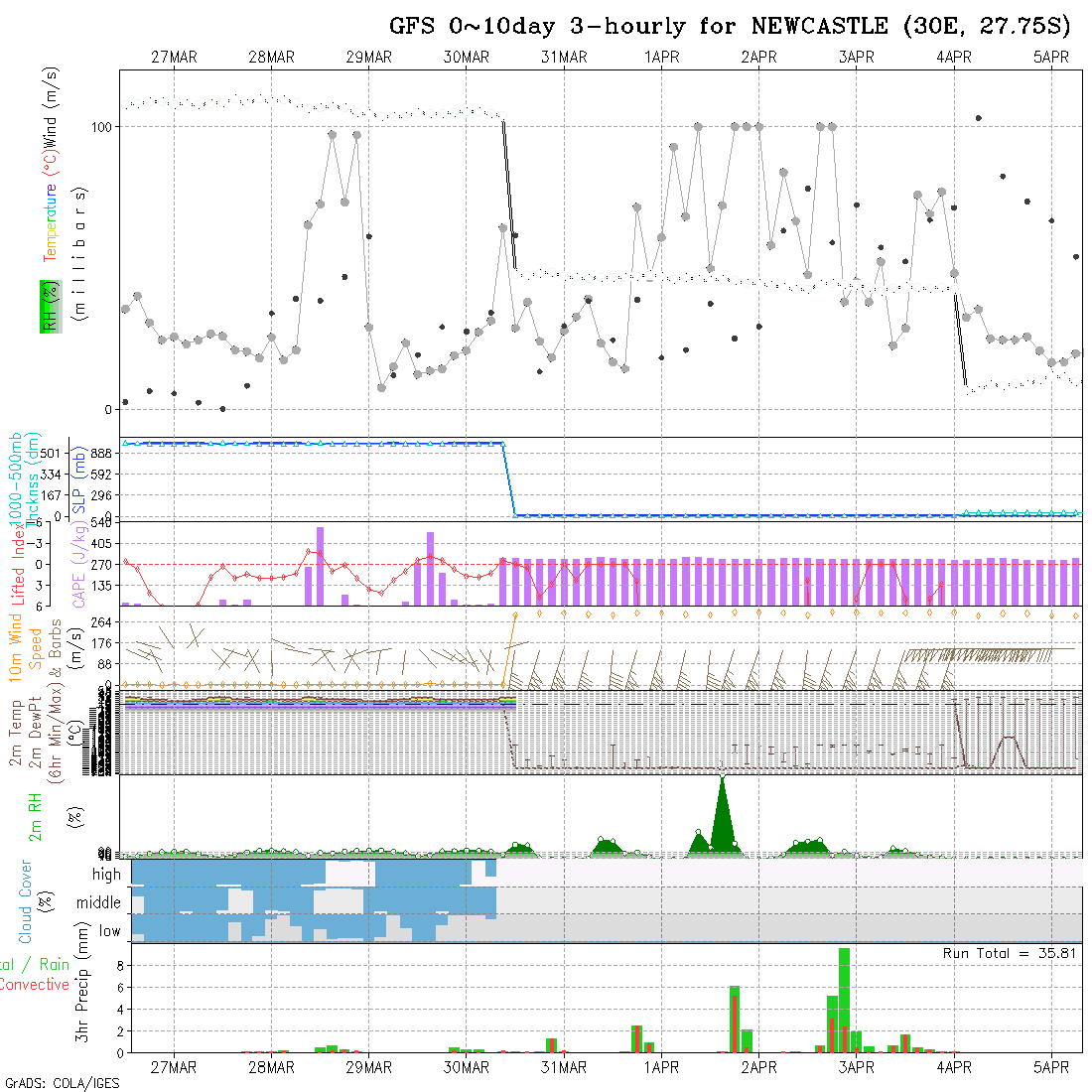Select the 'middle' cloud cover row label
1092x1092 pixels.
click(99, 903)
